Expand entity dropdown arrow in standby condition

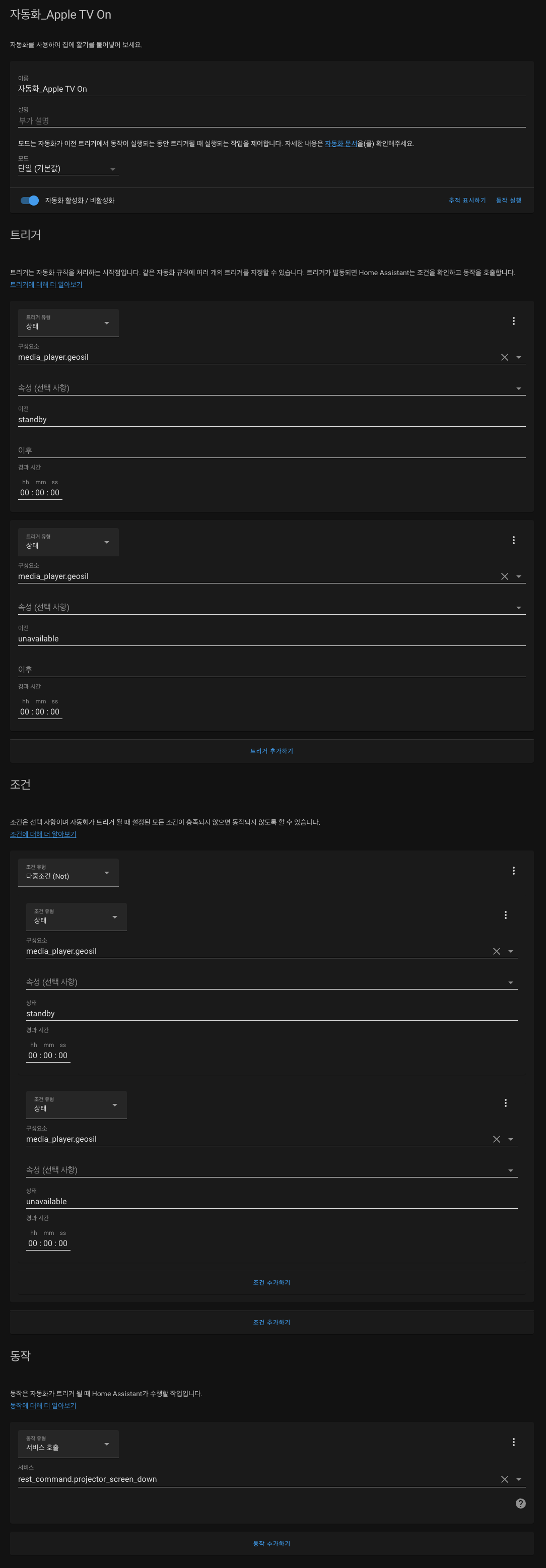click(511, 951)
